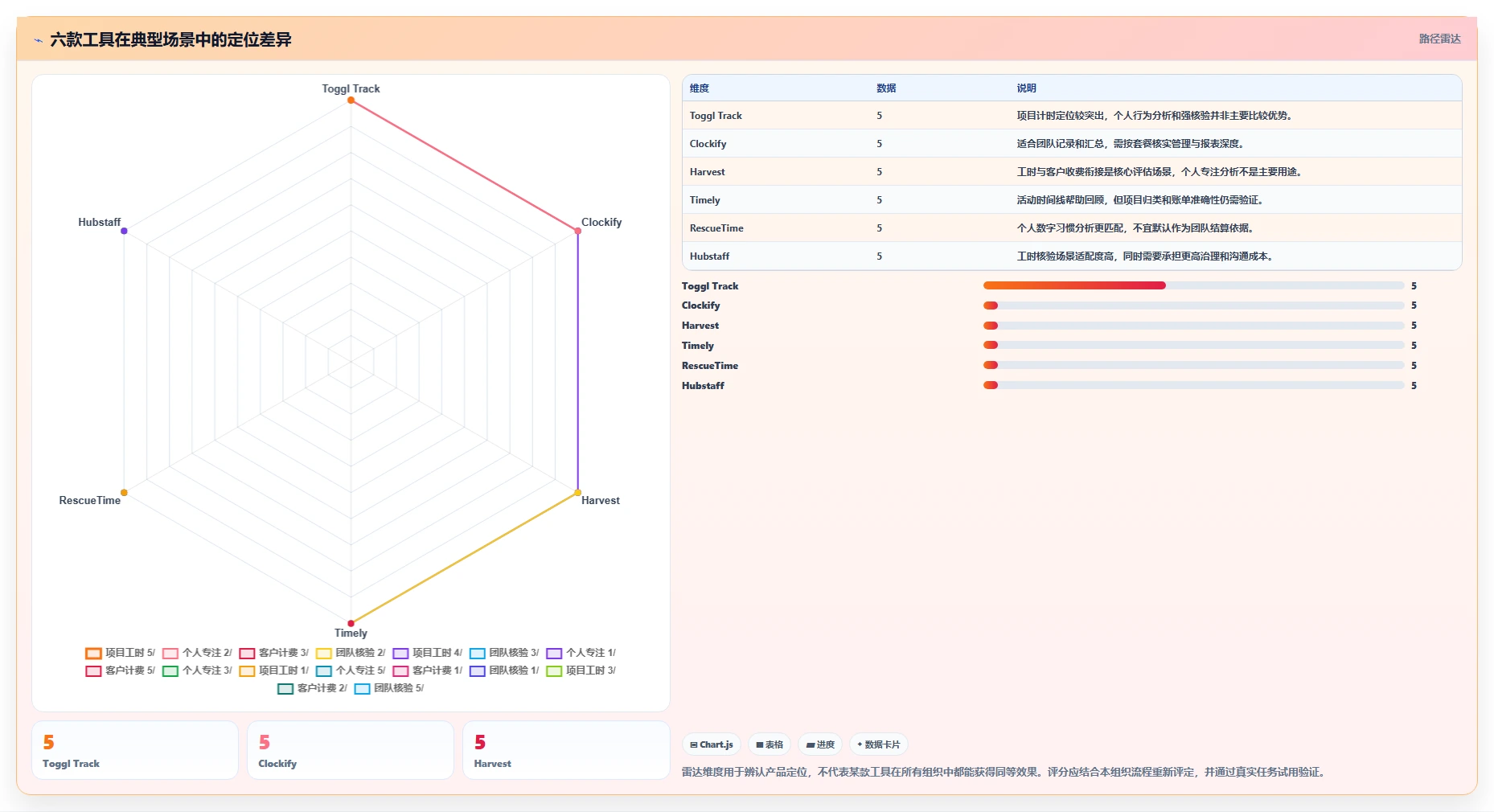Click the 项目工时 3/ legend entry
Screen dimensions: 1494x812
581,671
